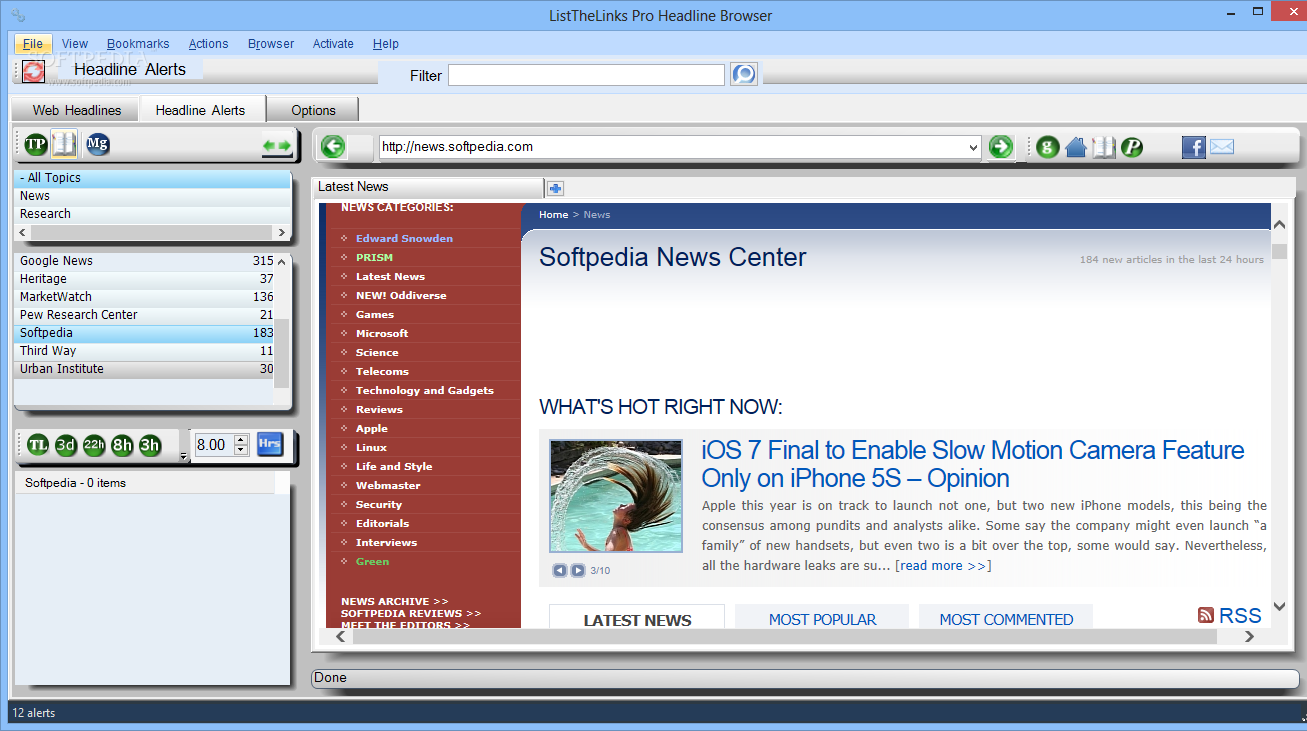Viewport: 1307px width, 731px height.
Task: Select the Research topic row
Action: pos(153,214)
